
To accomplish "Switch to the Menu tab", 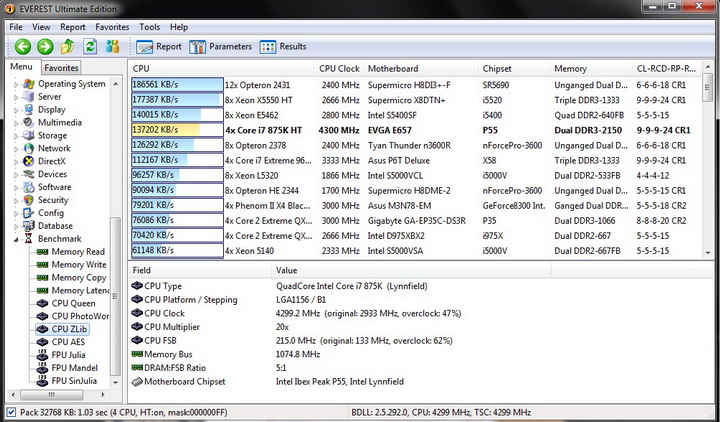I will pos(22,67).
